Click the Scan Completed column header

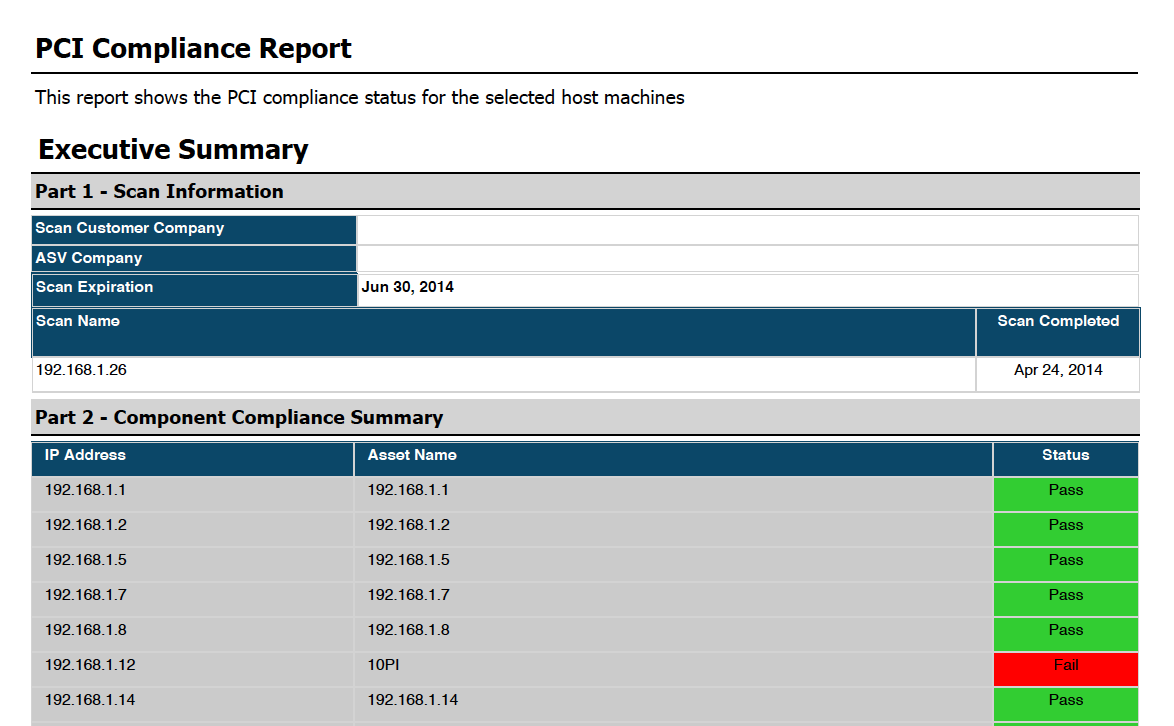coord(1057,322)
